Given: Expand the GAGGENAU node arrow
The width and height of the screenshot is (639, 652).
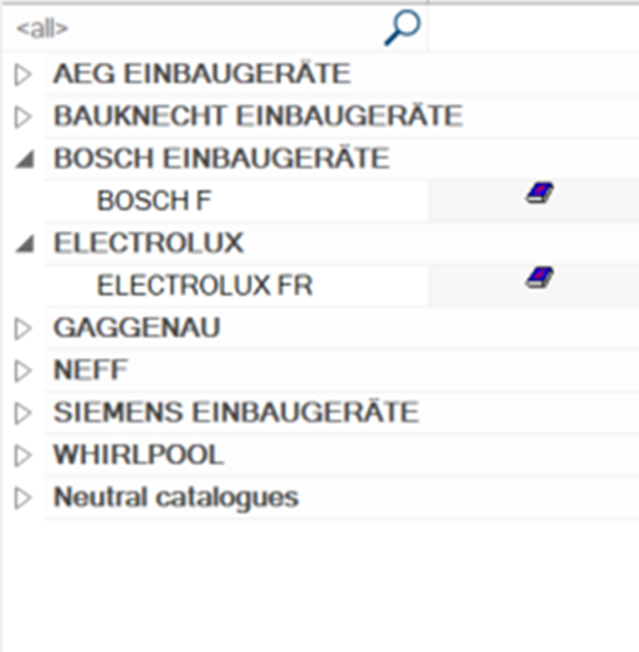Looking at the screenshot, I should [x=23, y=329].
